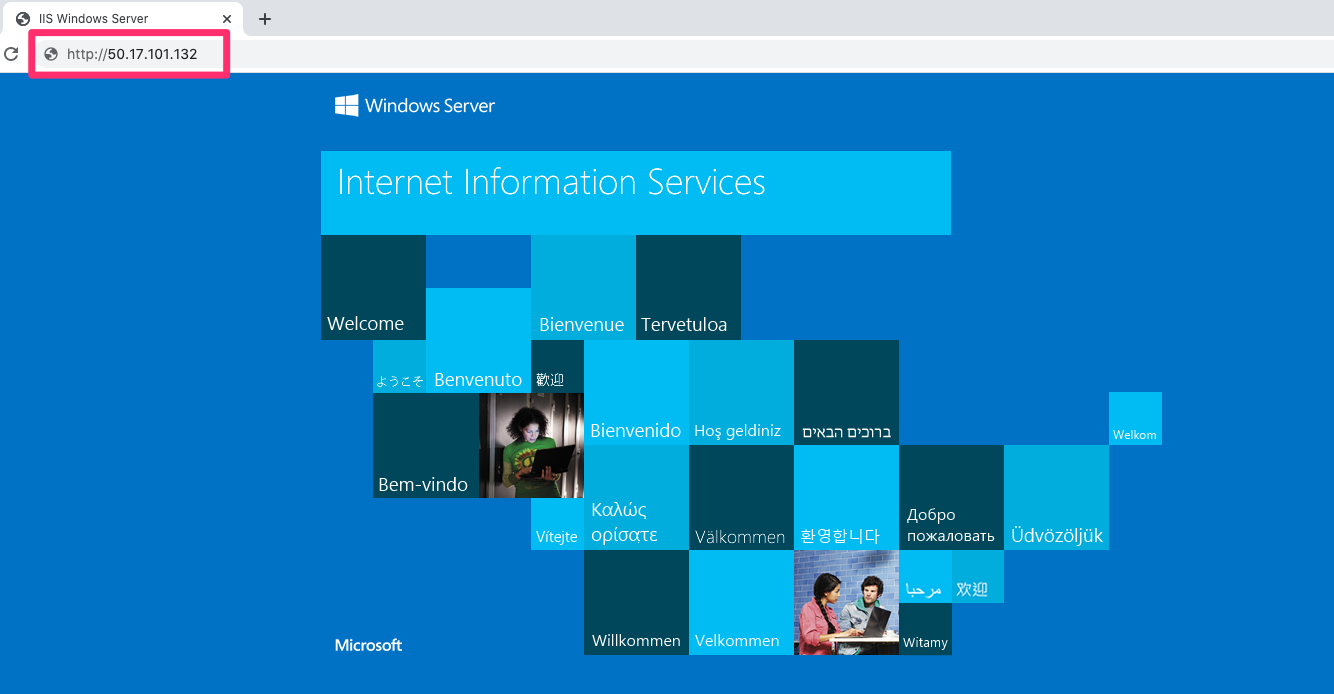Click the Hebrew ברוכים הבאים tile

point(846,392)
